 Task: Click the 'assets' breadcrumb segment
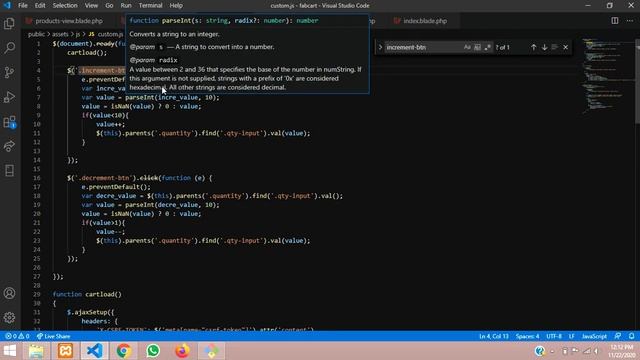(60, 34)
